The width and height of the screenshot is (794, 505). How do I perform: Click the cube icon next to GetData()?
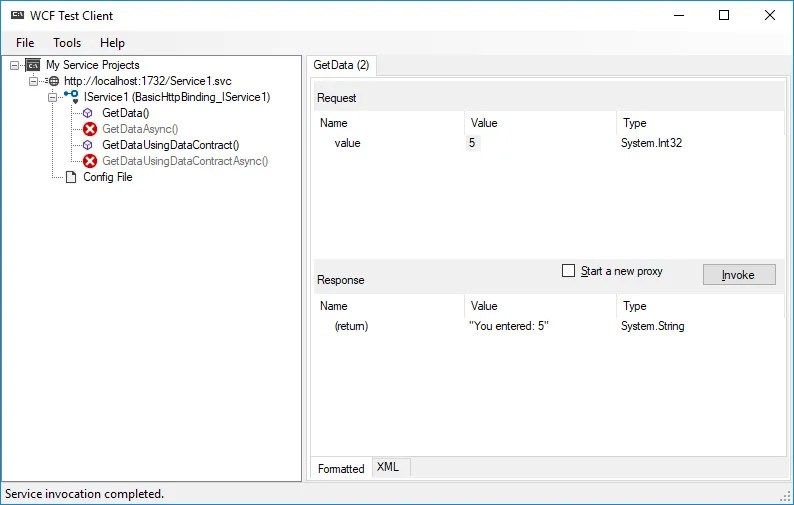tap(88, 113)
